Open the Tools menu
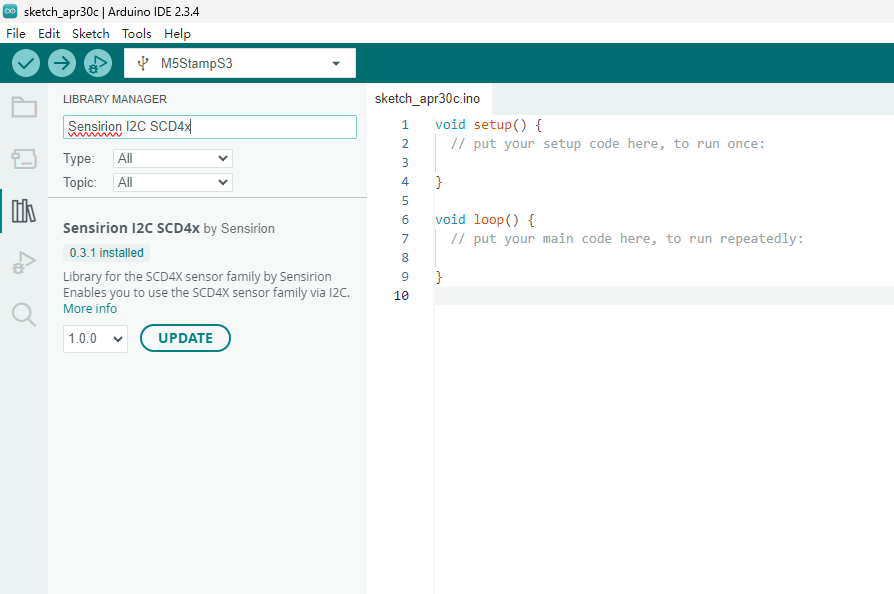The width and height of the screenshot is (894, 594). click(137, 34)
